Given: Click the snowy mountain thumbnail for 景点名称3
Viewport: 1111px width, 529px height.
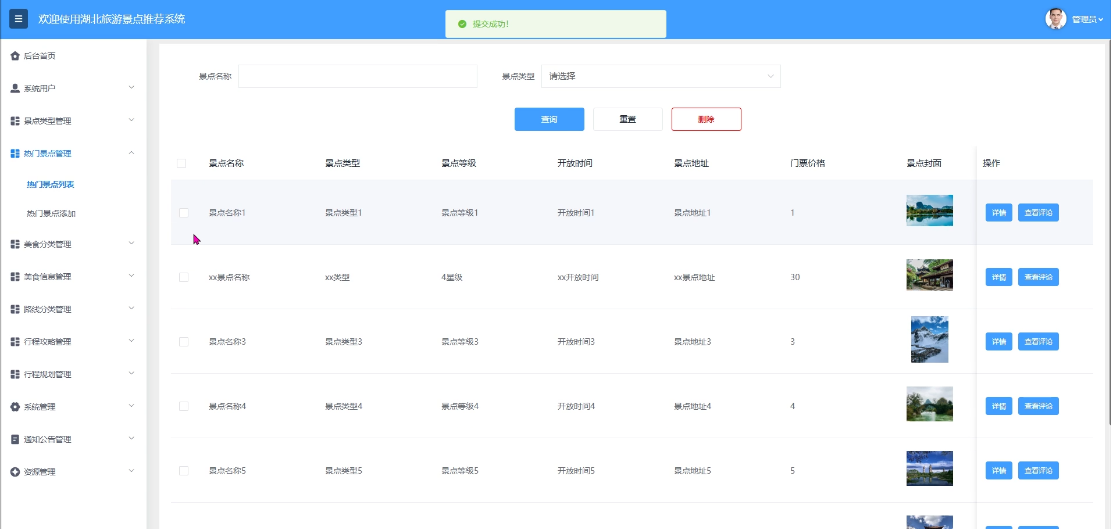Looking at the screenshot, I should [930, 339].
